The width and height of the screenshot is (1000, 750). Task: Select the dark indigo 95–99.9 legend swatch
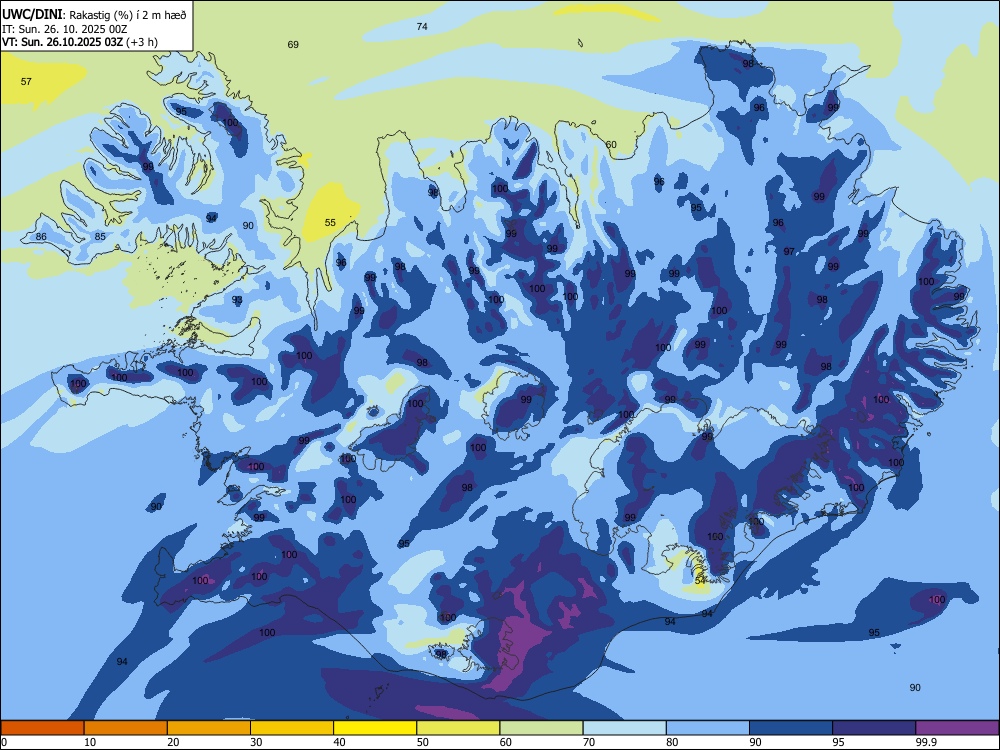(x=874, y=728)
